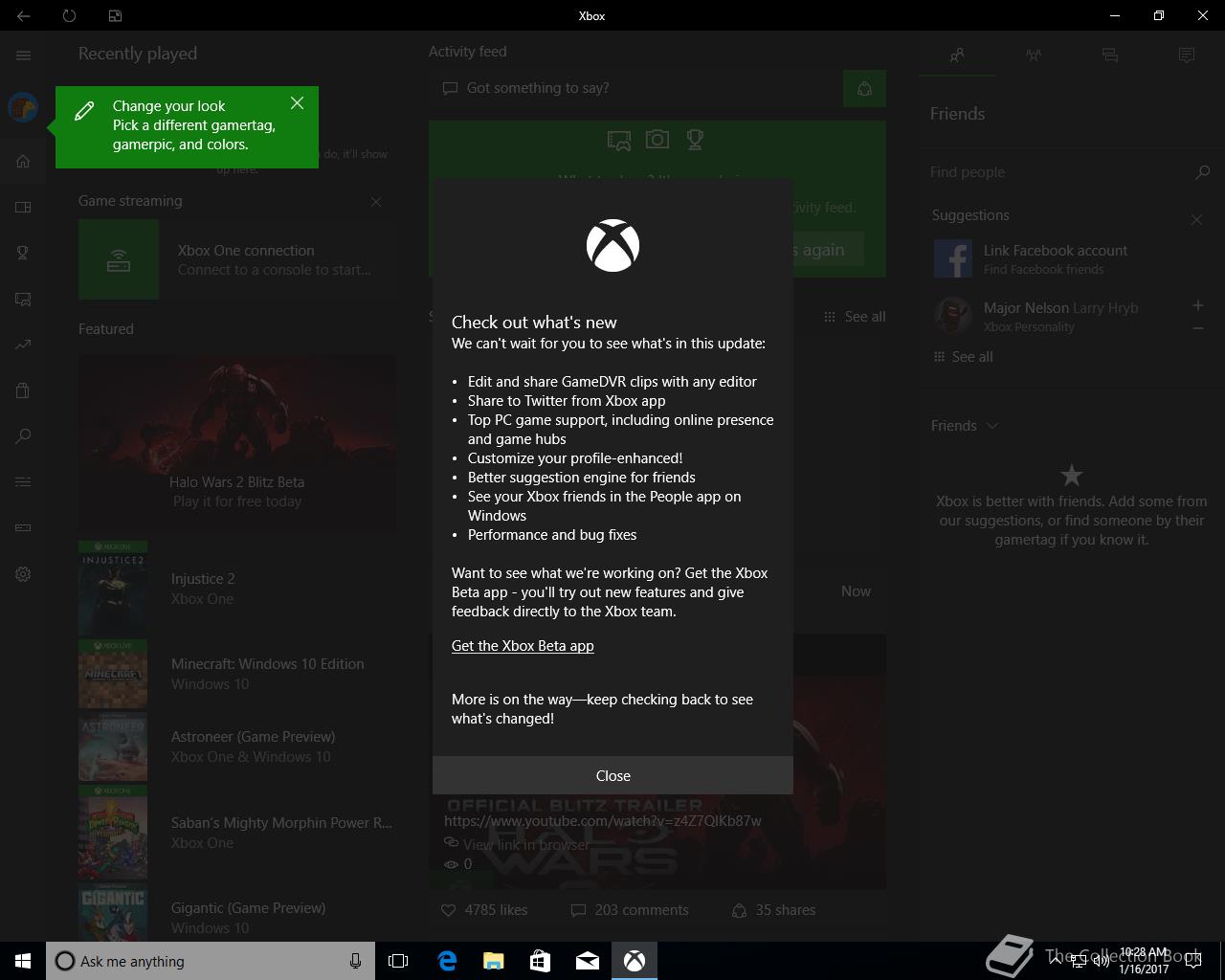Image resolution: width=1225 pixels, height=980 pixels.
Task: Go back with the back arrow
Action: 23,15
